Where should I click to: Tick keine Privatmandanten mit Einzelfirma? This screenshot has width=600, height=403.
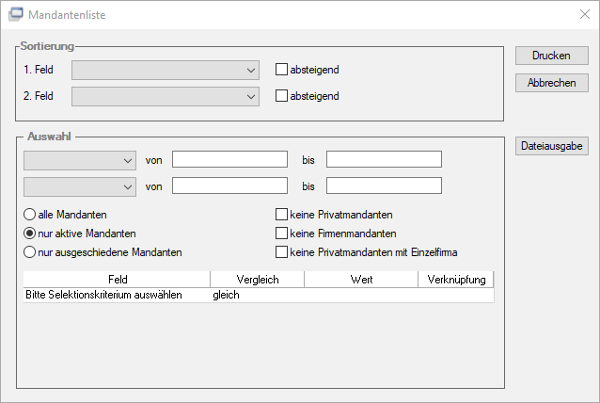pyautogui.click(x=282, y=252)
